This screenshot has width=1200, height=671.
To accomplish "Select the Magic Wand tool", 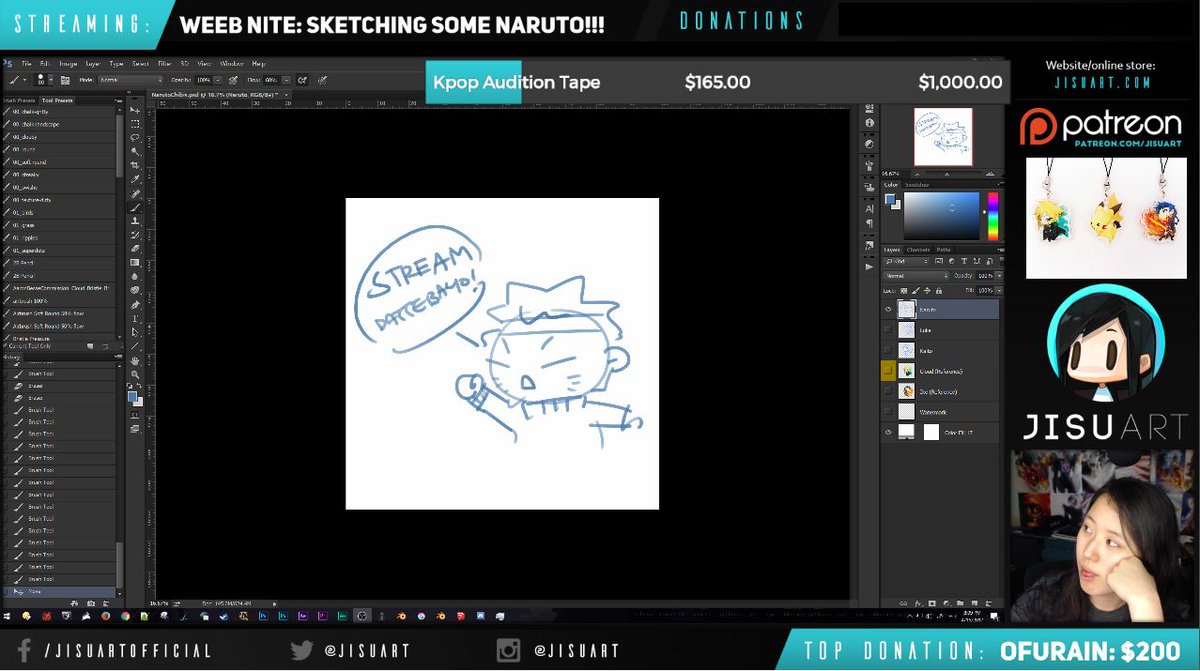I will click(x=135, y=152).
